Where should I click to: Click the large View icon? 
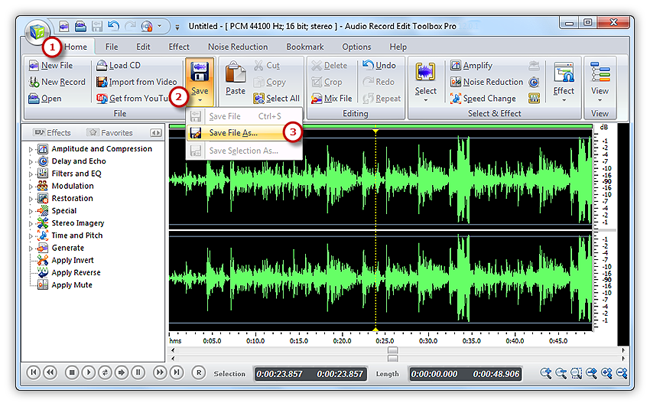(600, 72)
